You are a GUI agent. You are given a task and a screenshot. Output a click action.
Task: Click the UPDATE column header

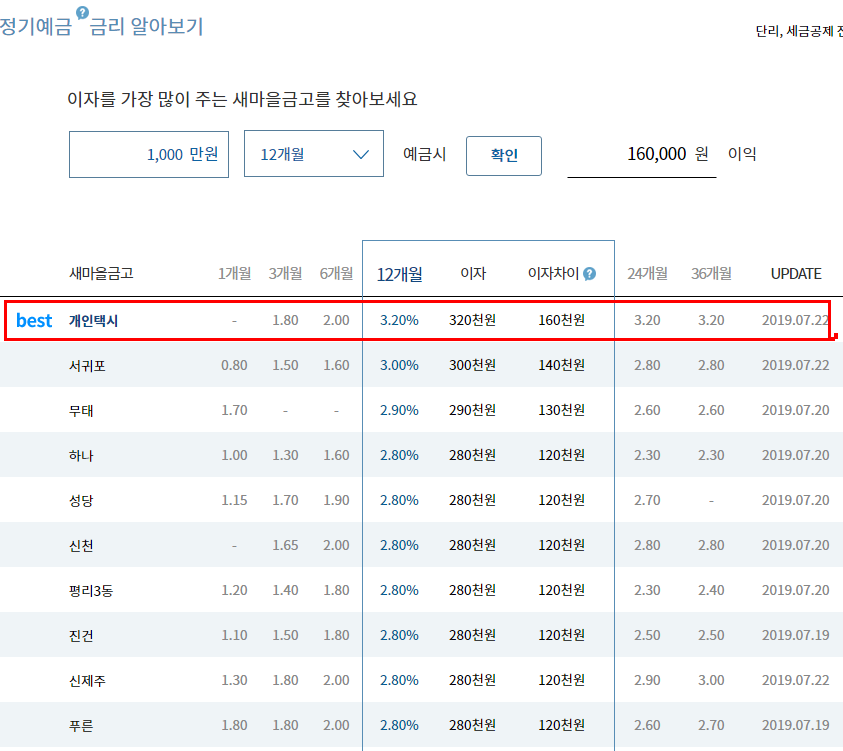click(796, 274)
